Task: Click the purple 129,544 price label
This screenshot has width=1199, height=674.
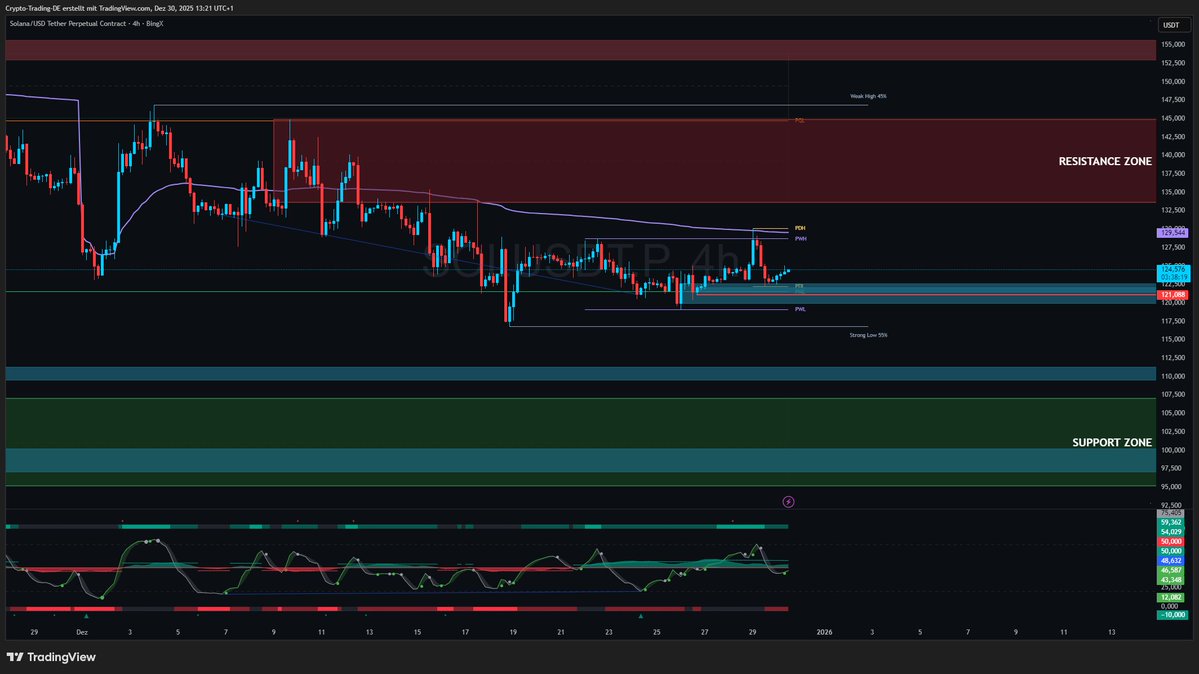Action: (1172, 233)
